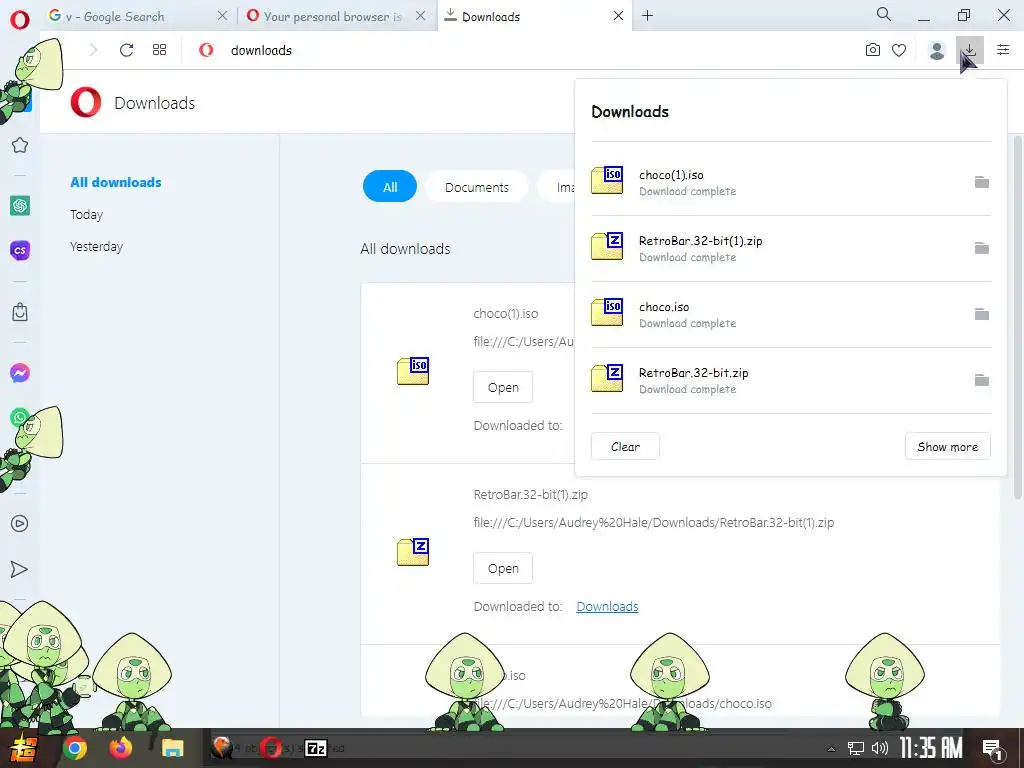Show choco.iso in folder from popup

click(x=982, y=314)
